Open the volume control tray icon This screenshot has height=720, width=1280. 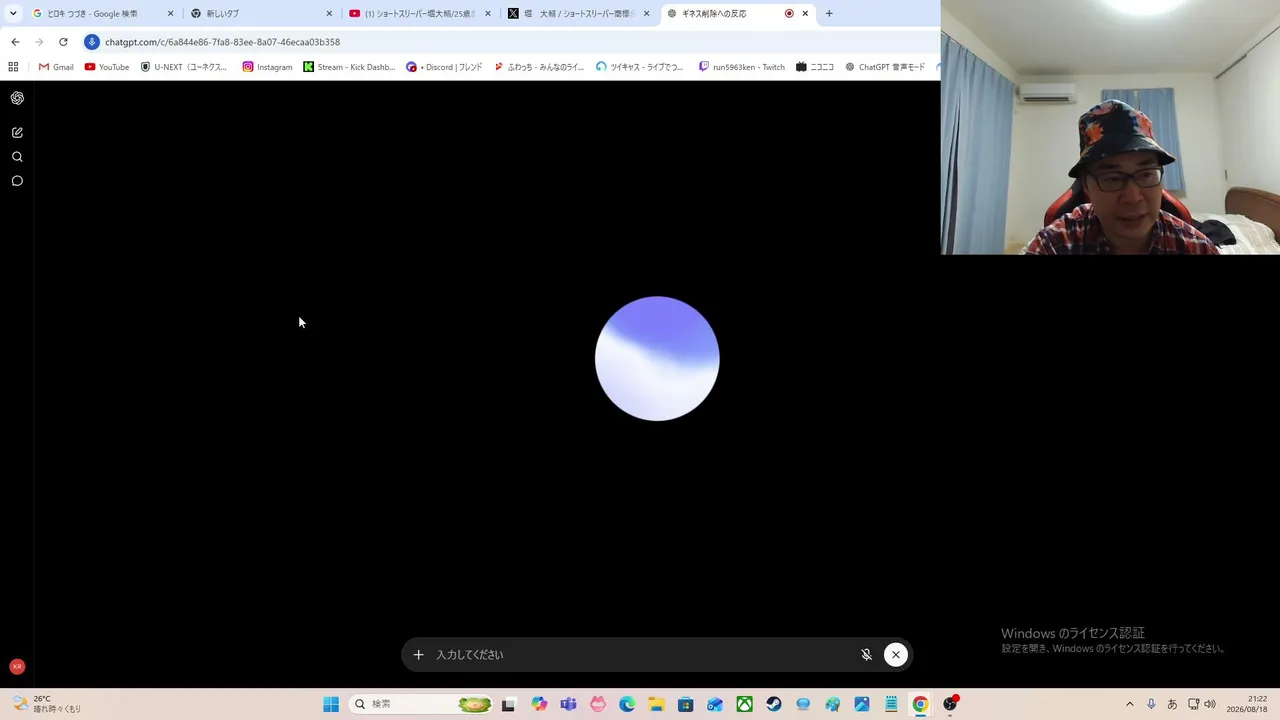coord(1210,704)
